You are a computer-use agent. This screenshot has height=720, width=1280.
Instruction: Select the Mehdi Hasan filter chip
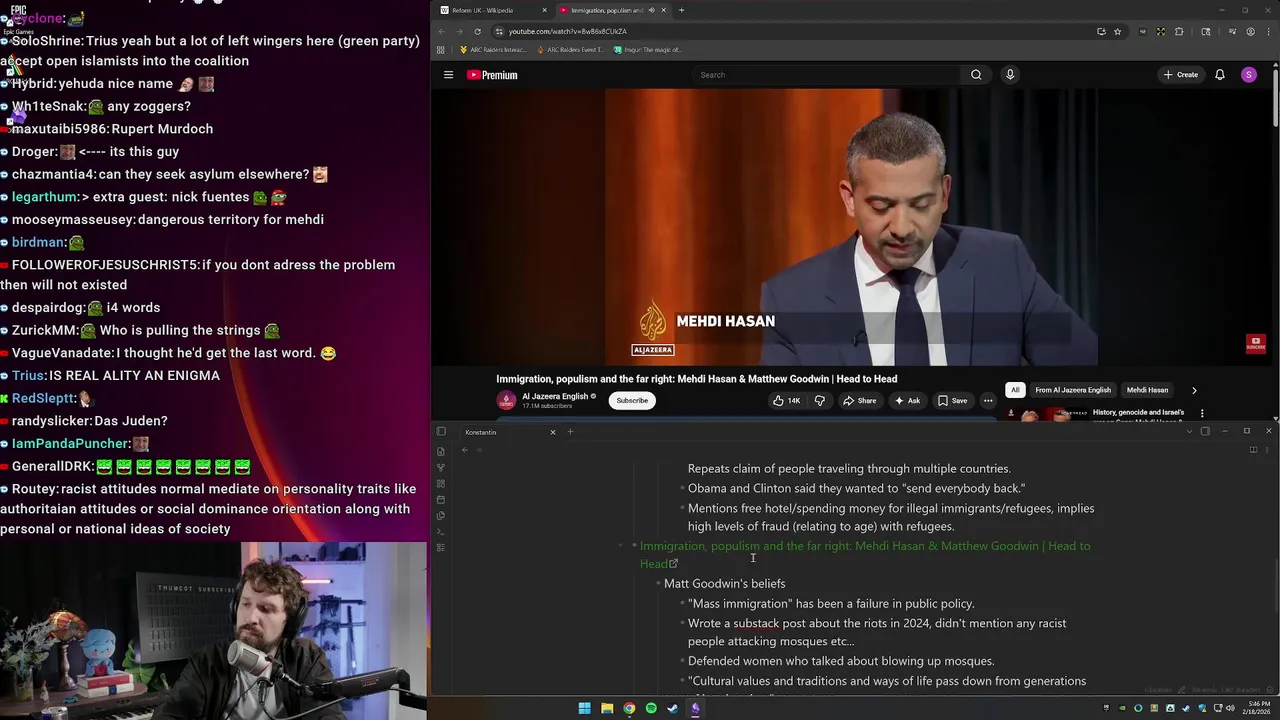pos(1147,390)
